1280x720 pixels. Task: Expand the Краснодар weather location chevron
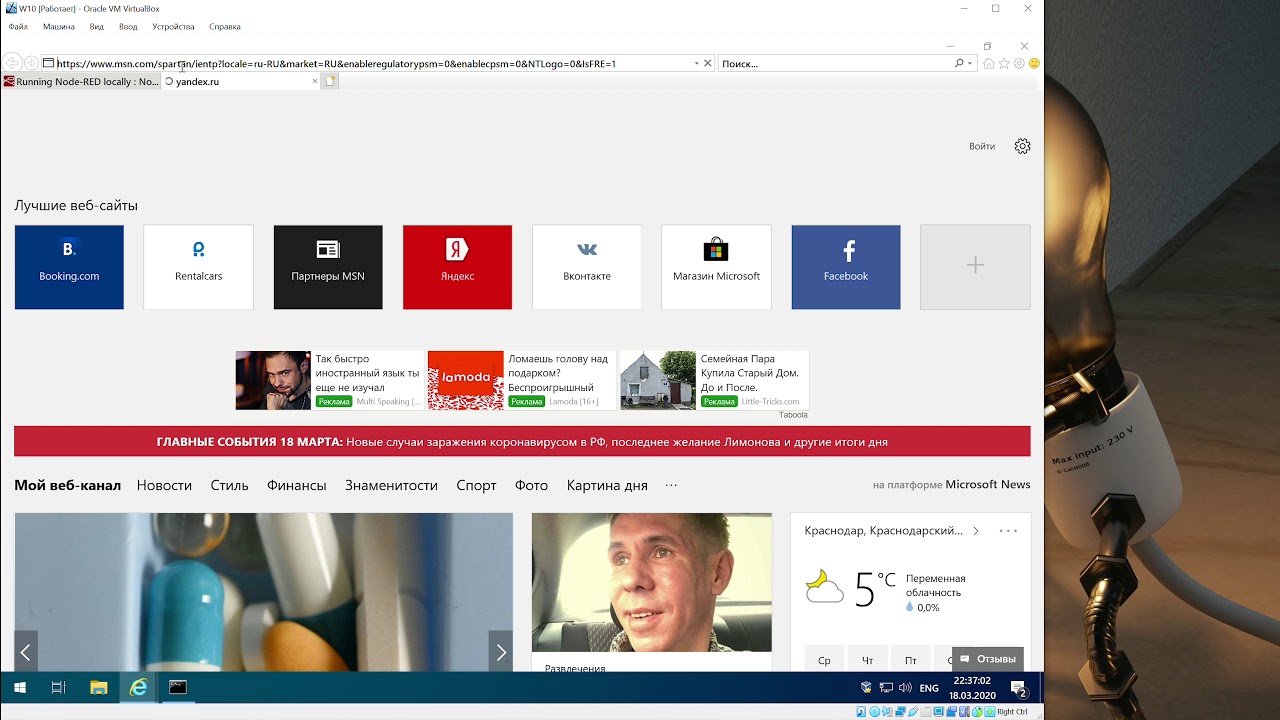976,531
